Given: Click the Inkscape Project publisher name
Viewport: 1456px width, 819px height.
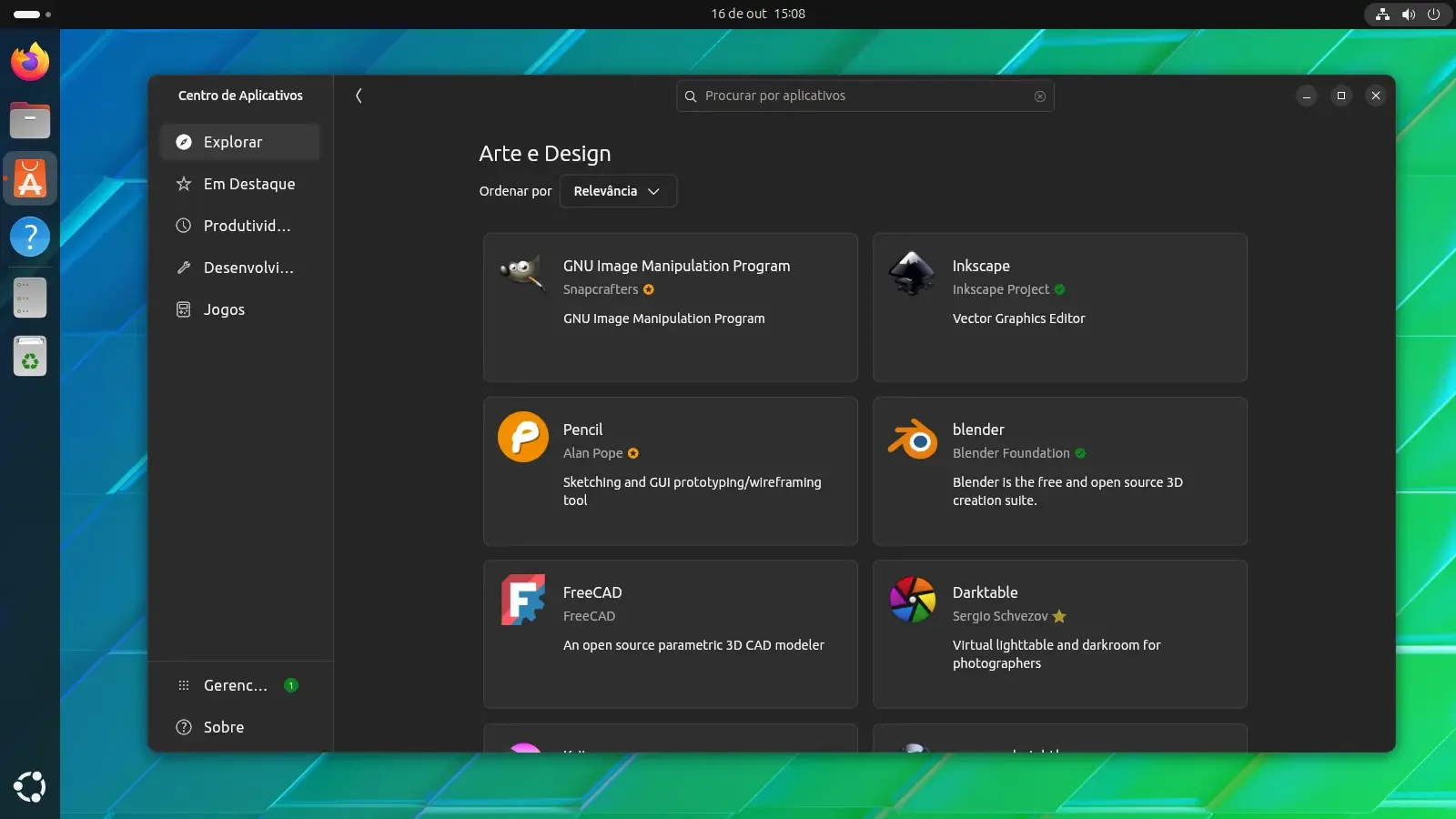Looking at the screenshot, I should pos(1001,289).
